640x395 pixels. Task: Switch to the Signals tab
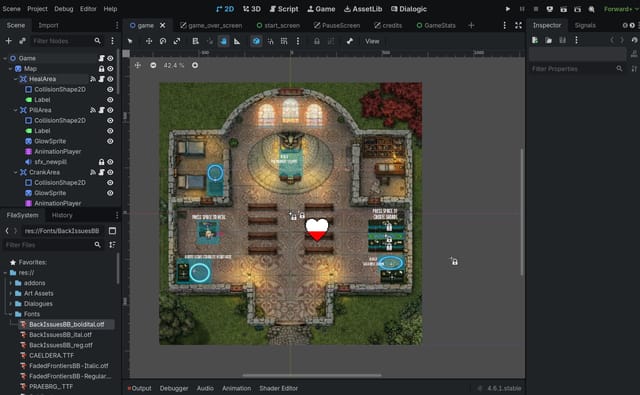click(585, 25)
